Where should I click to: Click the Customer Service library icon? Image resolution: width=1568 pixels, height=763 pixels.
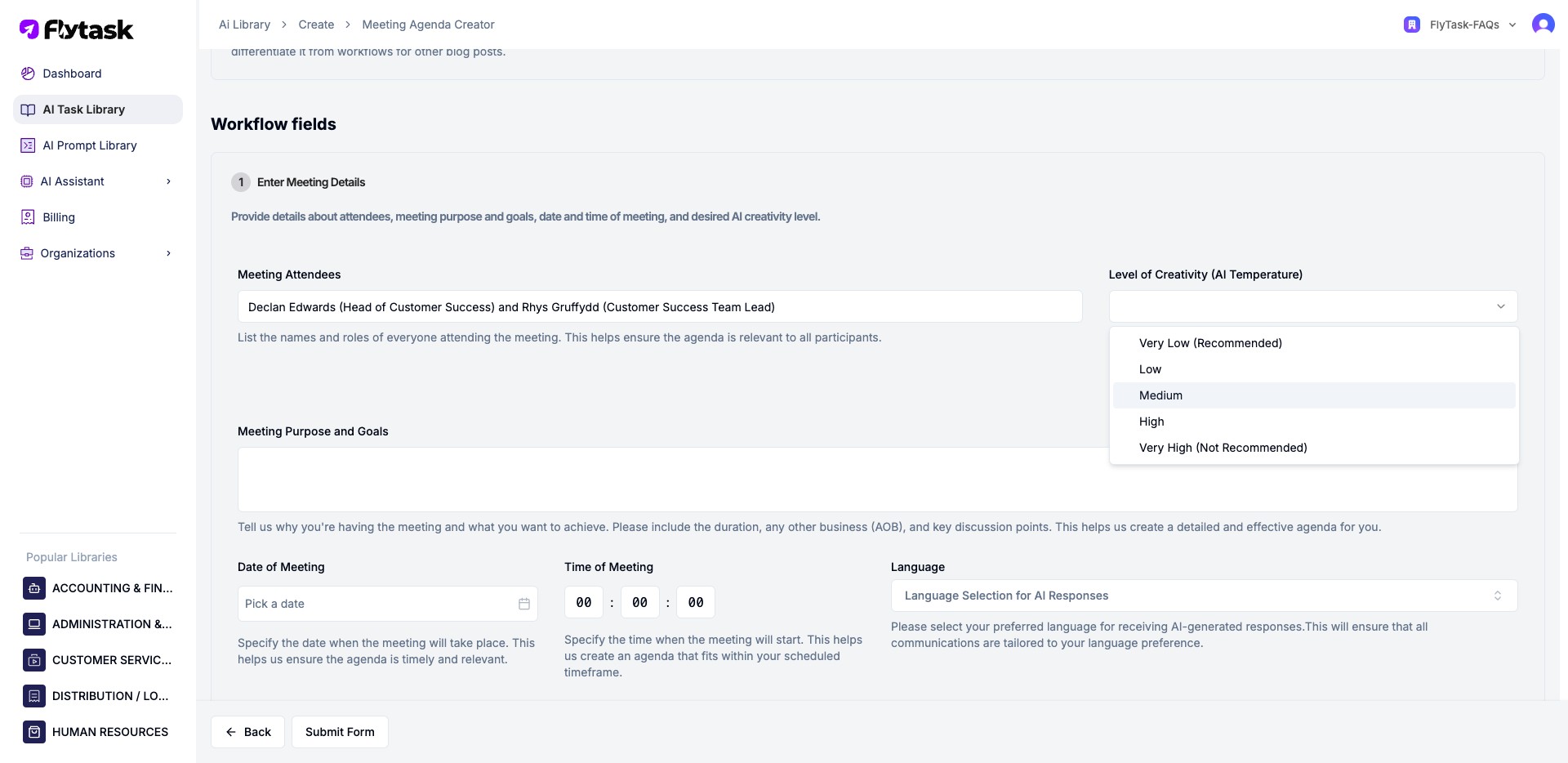[x=34, y=660]
